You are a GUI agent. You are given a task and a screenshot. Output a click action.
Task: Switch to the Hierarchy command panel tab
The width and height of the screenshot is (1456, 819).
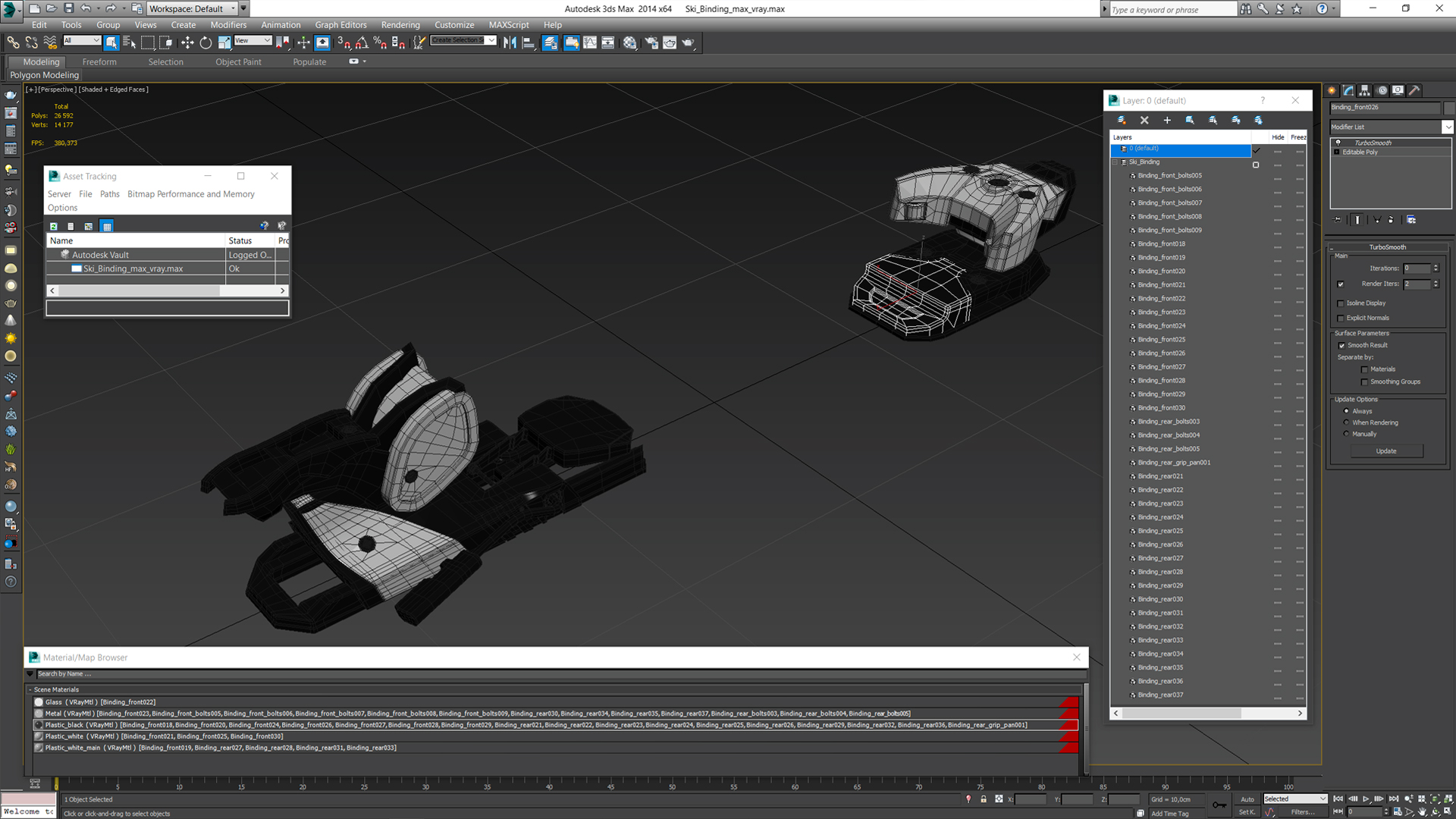[1365, 90]
